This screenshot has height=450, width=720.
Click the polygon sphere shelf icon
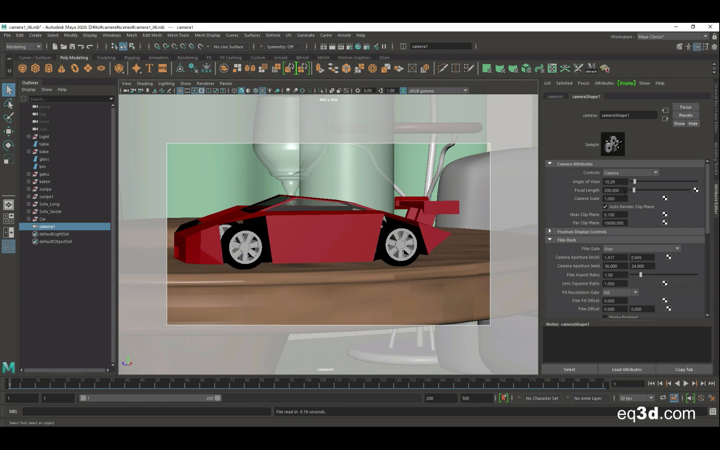[23, 69]
